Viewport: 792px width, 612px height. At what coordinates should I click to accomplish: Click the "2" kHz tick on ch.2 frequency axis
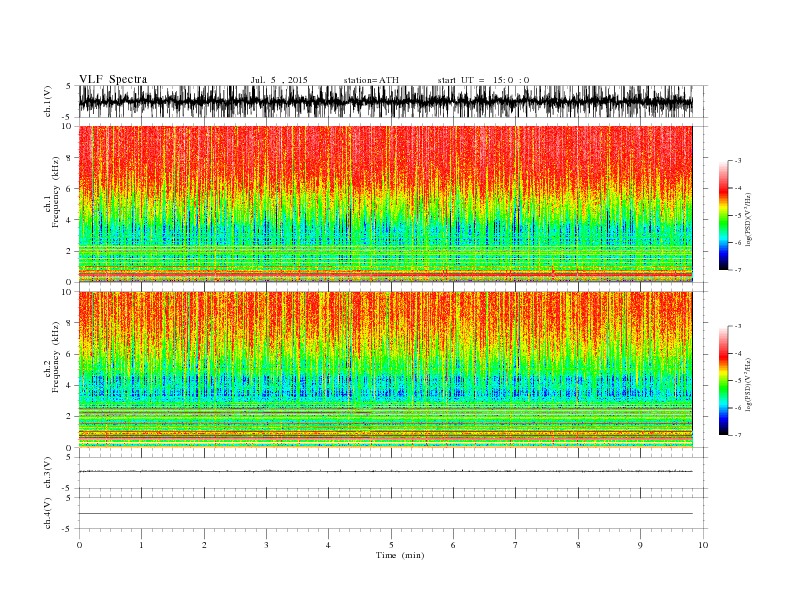[69, 416]
